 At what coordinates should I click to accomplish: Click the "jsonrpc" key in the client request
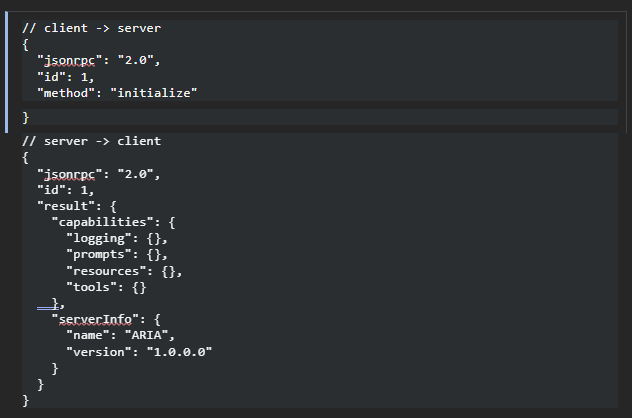click(x=69, y=61)
